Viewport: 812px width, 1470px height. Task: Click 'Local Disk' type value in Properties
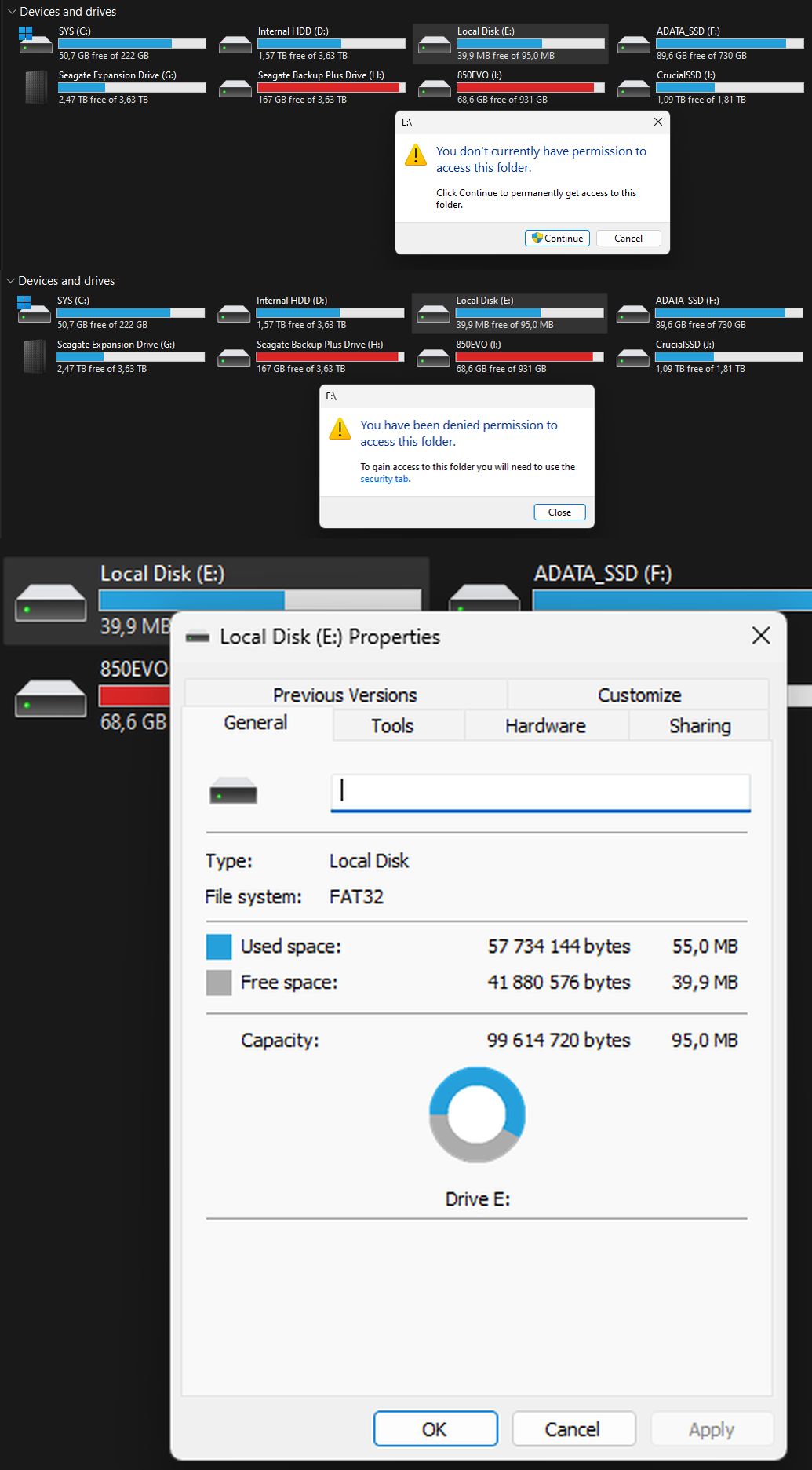point(369,860)
